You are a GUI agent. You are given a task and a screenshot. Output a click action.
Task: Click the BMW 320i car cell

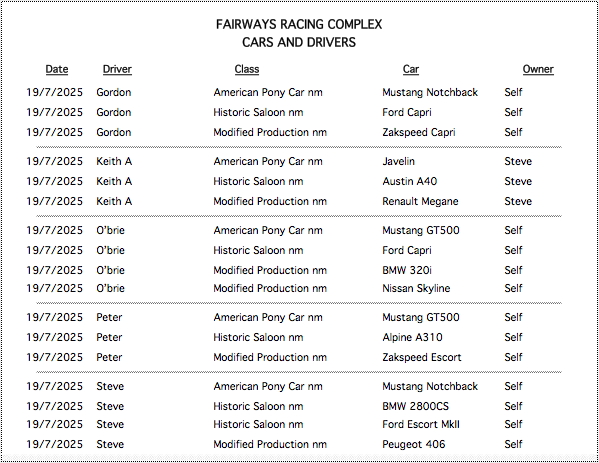(407, 270)
